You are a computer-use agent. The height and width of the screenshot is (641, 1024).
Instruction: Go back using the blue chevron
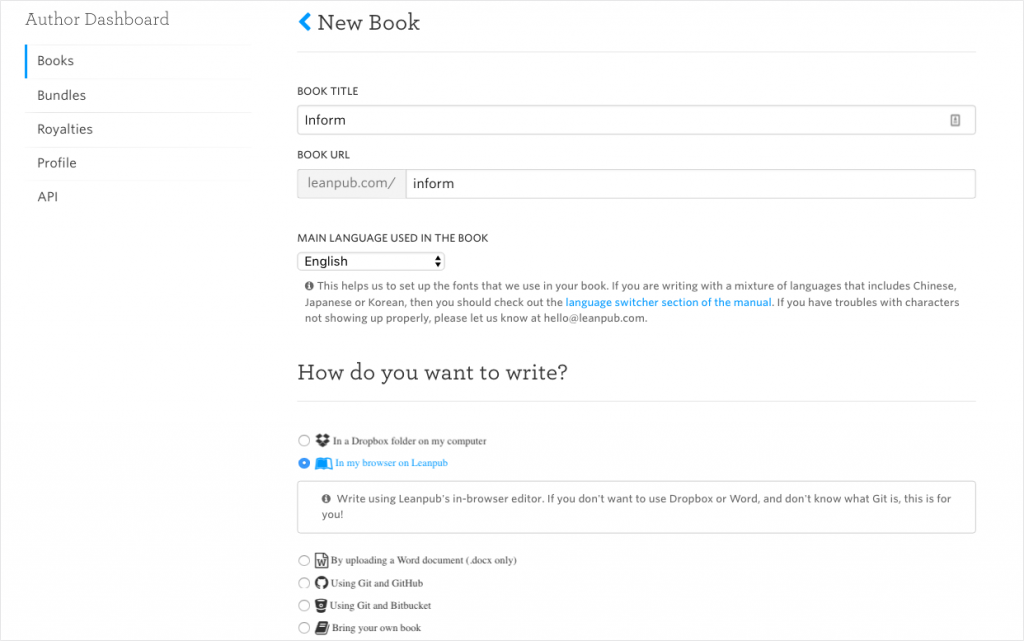[x=304, y=22]
